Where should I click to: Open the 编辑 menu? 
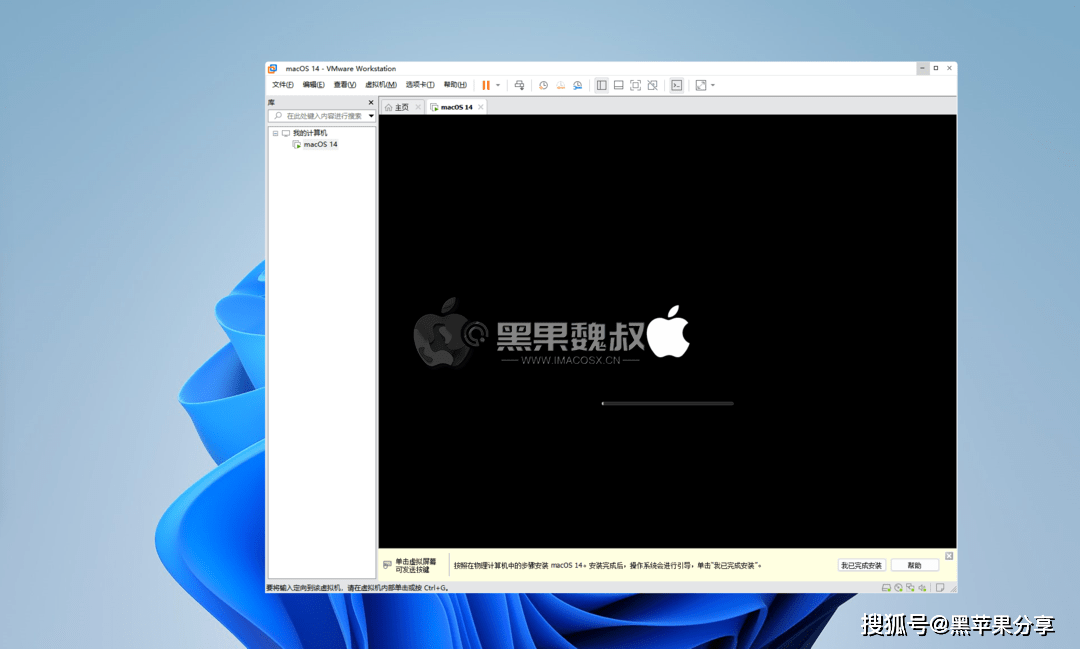pos(313,85)
